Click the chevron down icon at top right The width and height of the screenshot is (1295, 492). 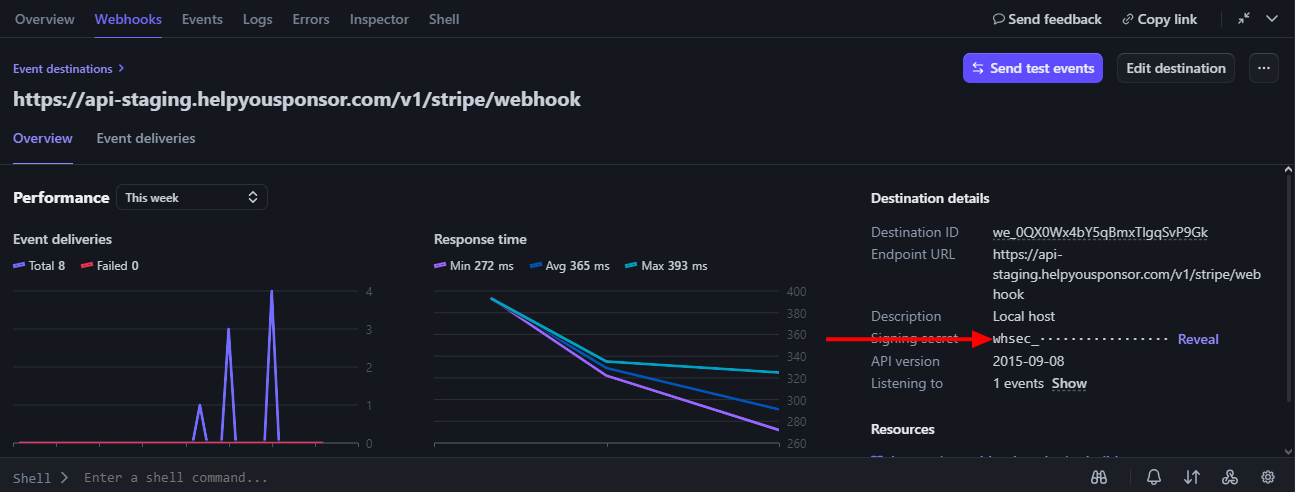coord(1272,19)
